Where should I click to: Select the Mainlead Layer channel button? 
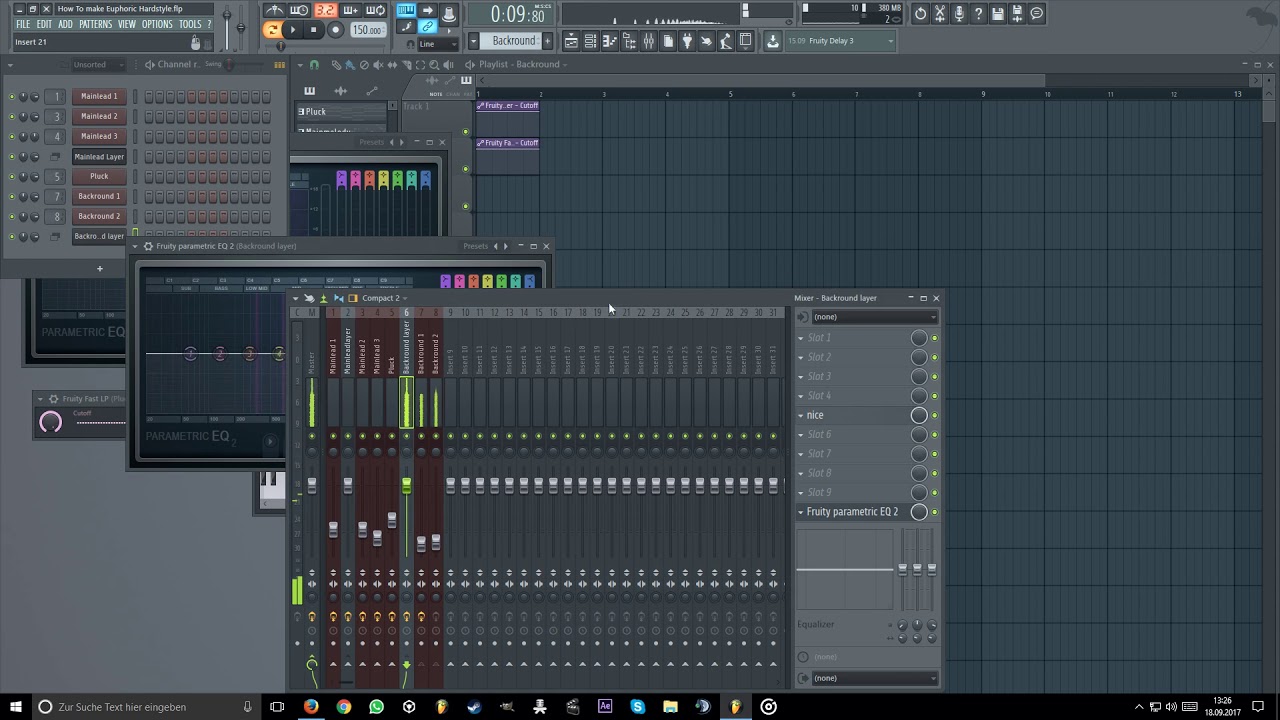[99, 156]
